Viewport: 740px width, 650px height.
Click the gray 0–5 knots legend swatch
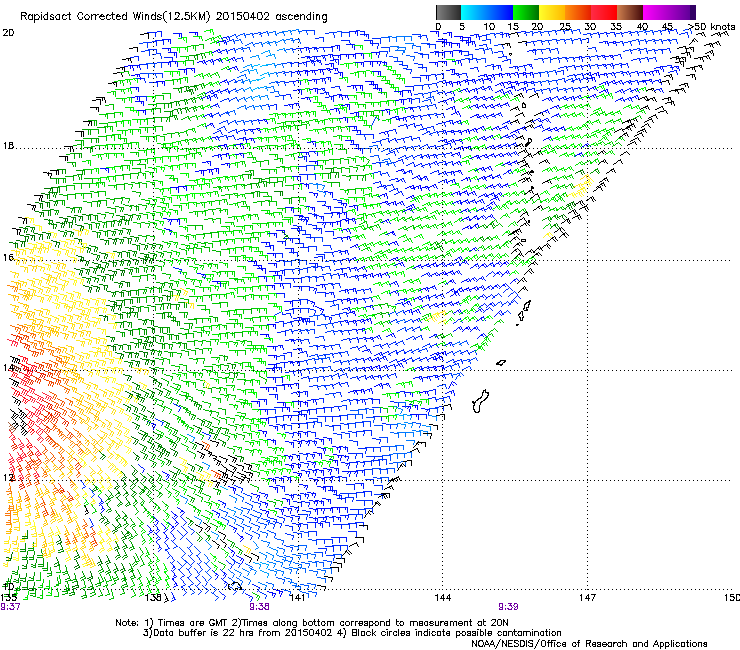point(448,12)
